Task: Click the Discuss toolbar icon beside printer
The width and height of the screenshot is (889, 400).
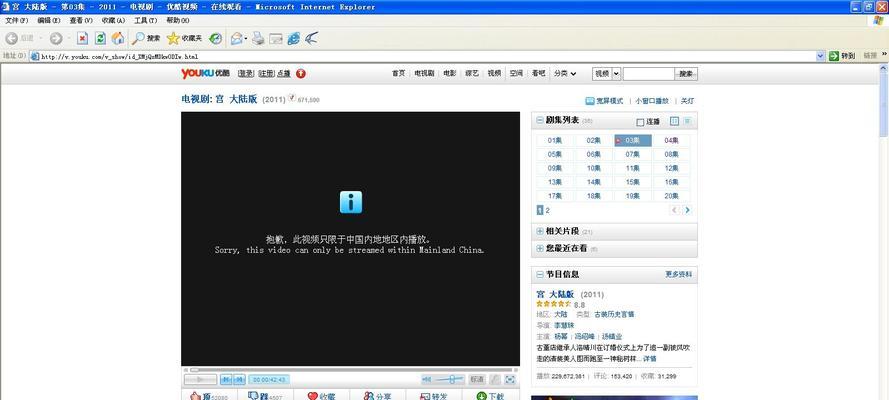Action: (276, 39)
